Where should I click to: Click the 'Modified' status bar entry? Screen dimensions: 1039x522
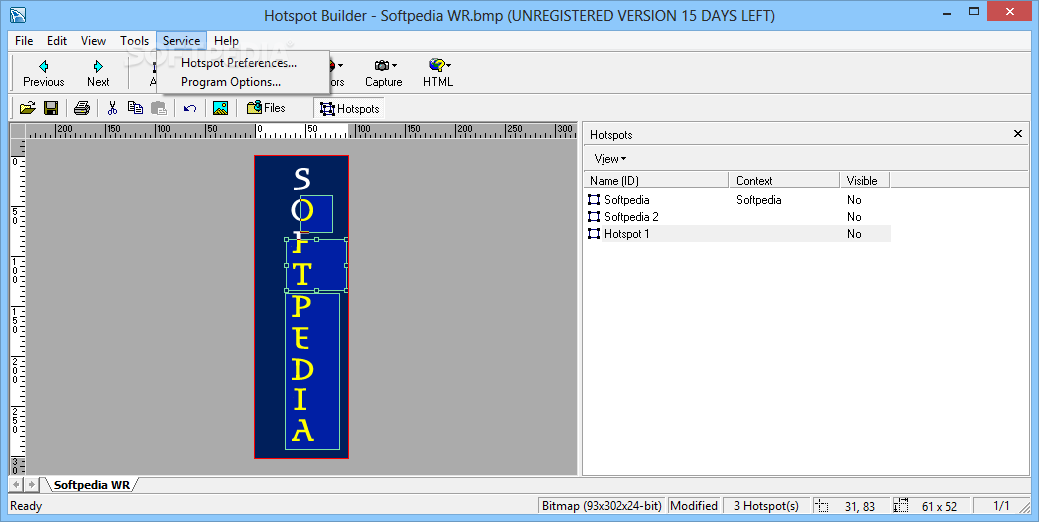[x=694, y=506]
